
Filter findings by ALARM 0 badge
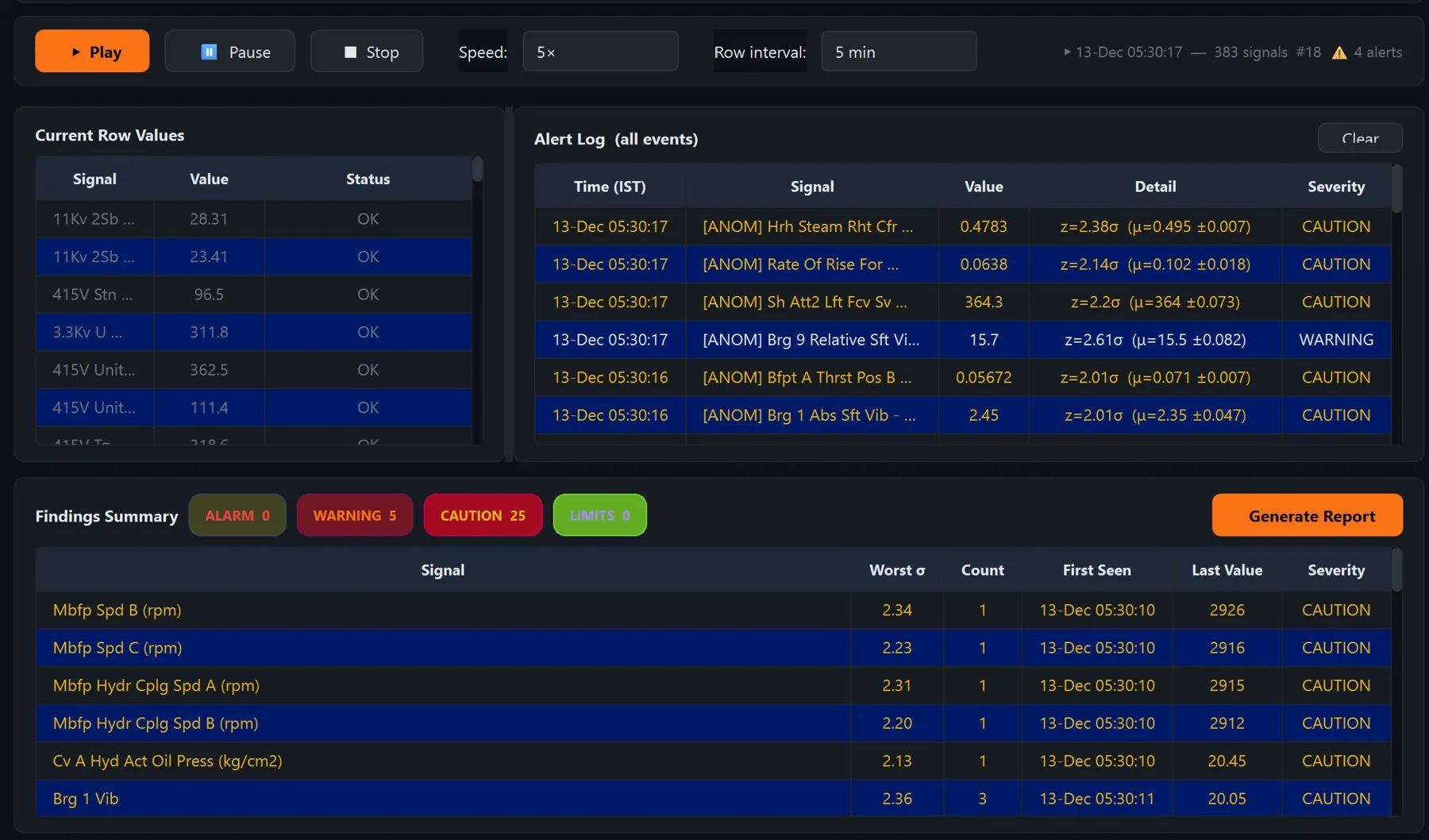point(237,515)
